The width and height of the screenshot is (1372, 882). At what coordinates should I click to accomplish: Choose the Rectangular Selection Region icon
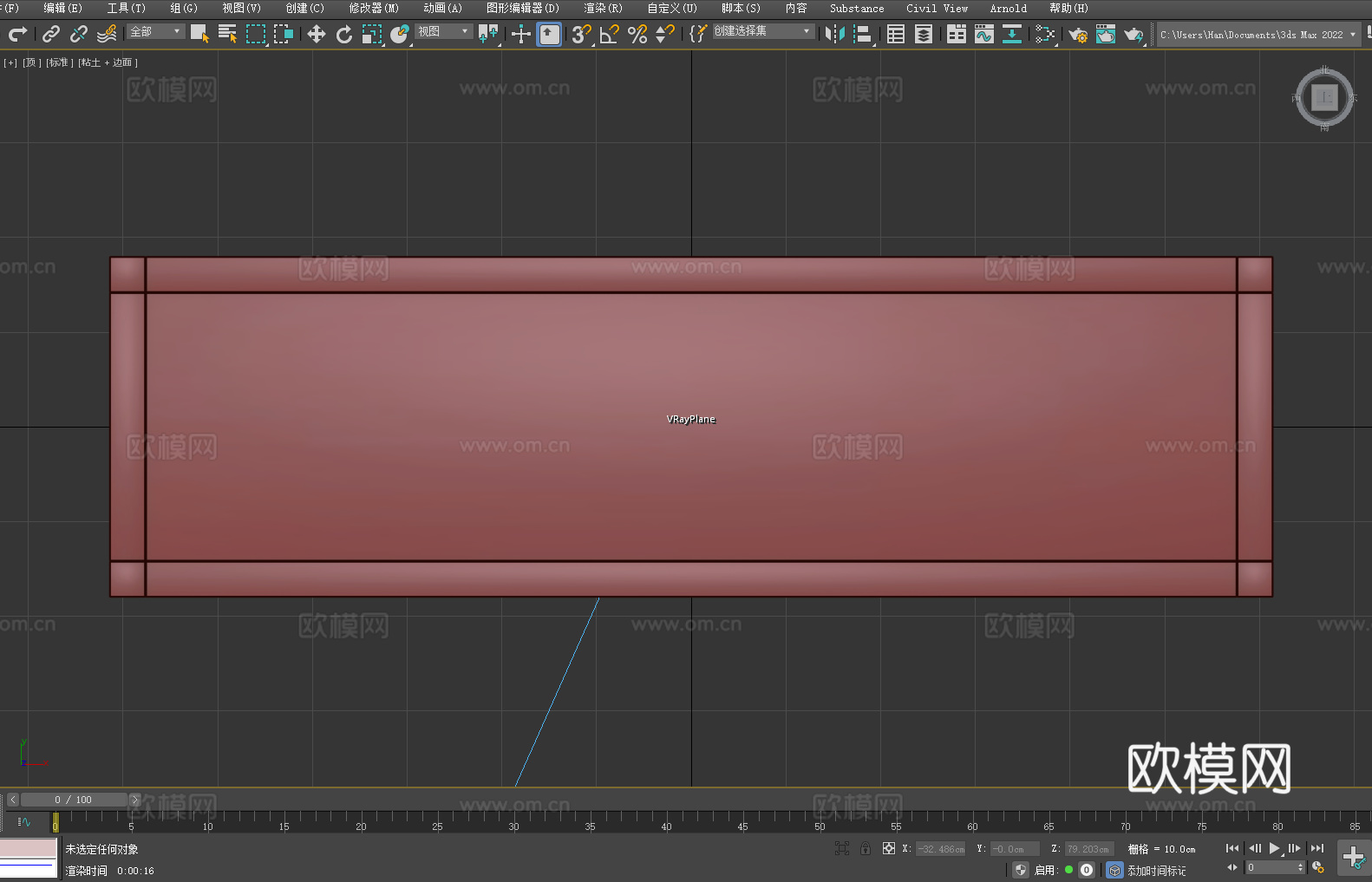click(x=256, y=34)
